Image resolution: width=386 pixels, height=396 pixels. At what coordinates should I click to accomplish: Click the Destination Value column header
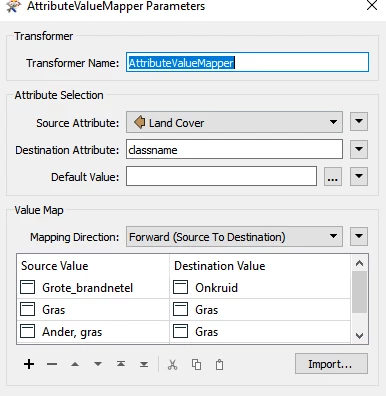260,266
